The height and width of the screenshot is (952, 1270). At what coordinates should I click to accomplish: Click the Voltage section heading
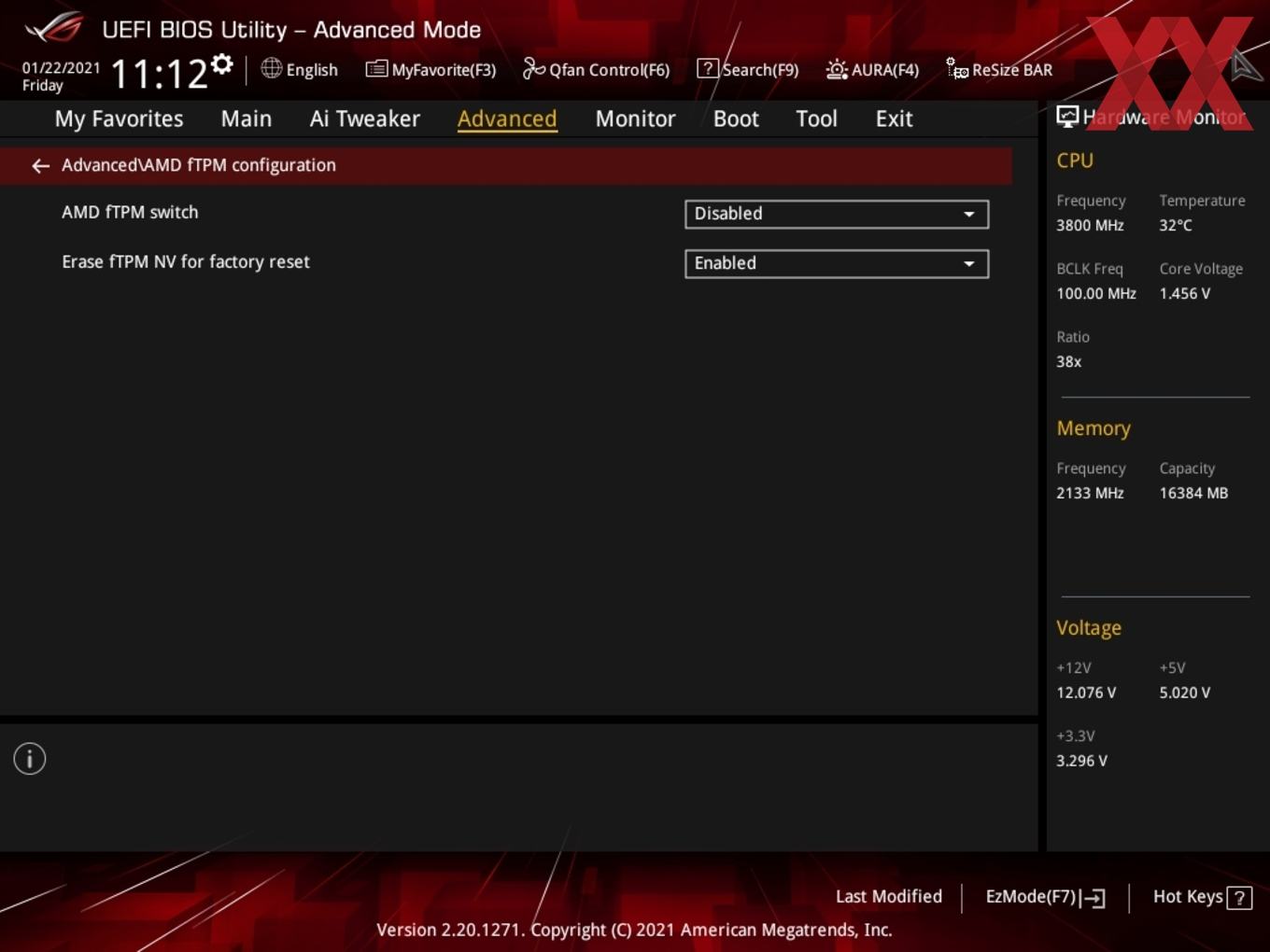pyautogui.click(x=1089, y=628)
